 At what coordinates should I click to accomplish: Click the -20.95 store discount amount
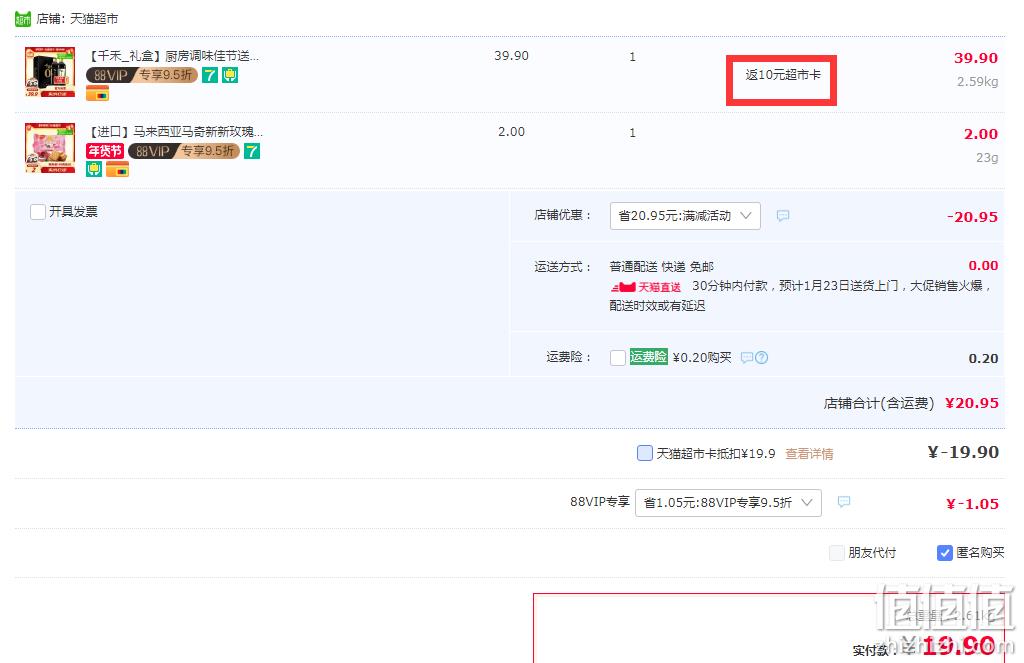(x=972, y=217)
